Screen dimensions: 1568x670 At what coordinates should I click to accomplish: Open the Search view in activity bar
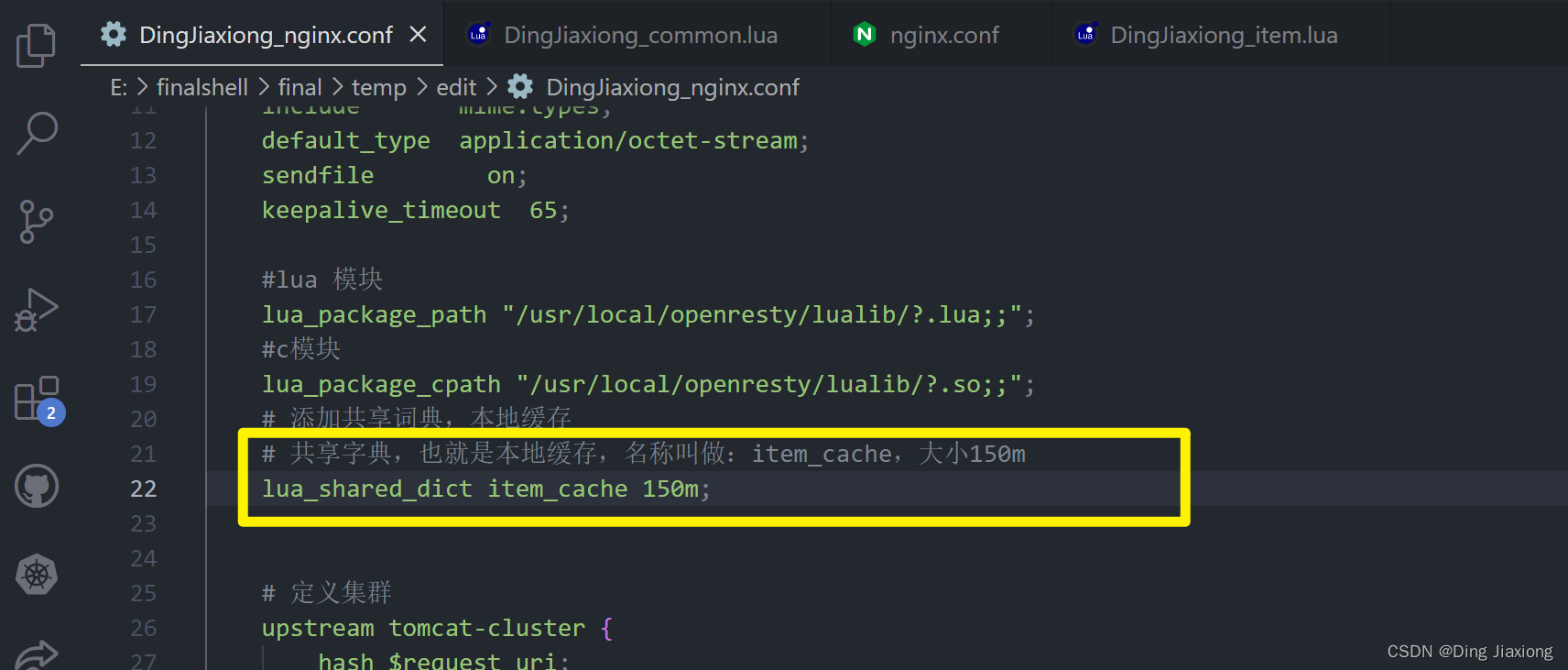pyautogui.click(x=37, y=134)
